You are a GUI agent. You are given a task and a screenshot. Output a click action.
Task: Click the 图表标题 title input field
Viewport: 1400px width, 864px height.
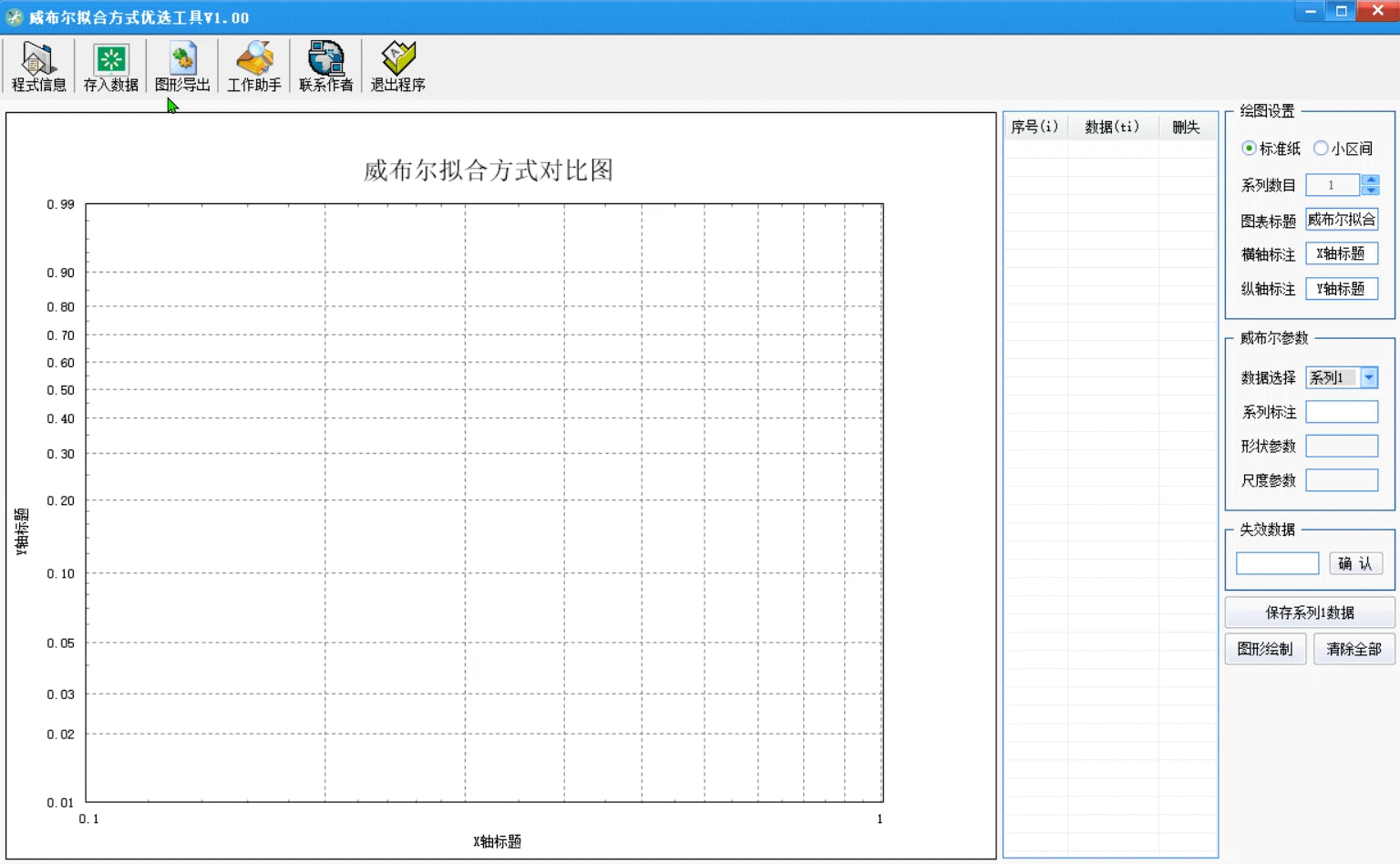[x=1342, y=219]
